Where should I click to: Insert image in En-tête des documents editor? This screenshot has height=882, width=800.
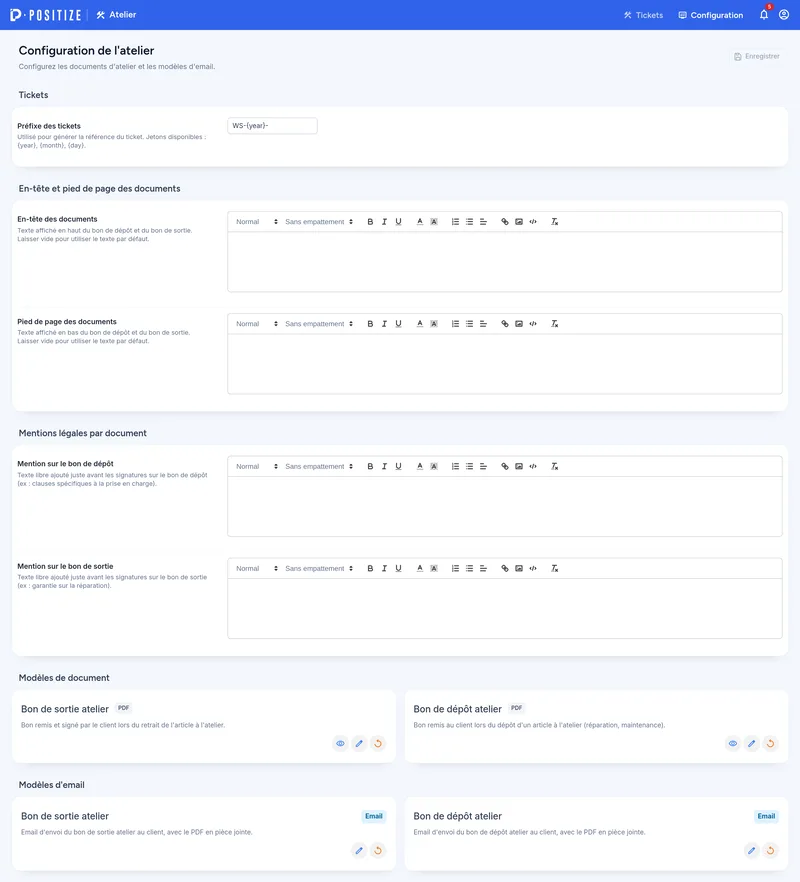[519, 222]
